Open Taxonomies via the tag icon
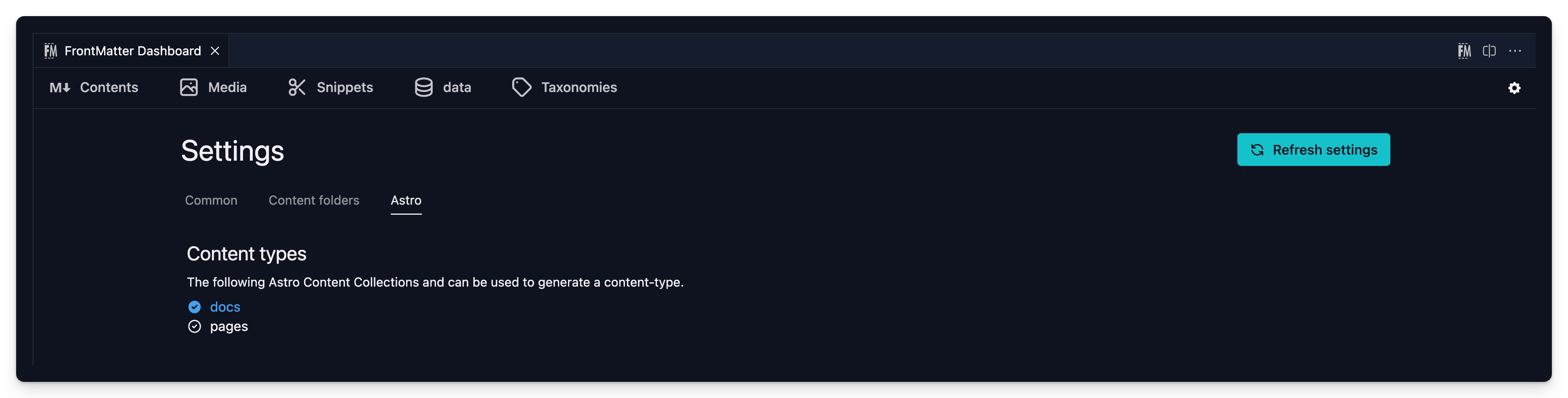 click(522, 88)
